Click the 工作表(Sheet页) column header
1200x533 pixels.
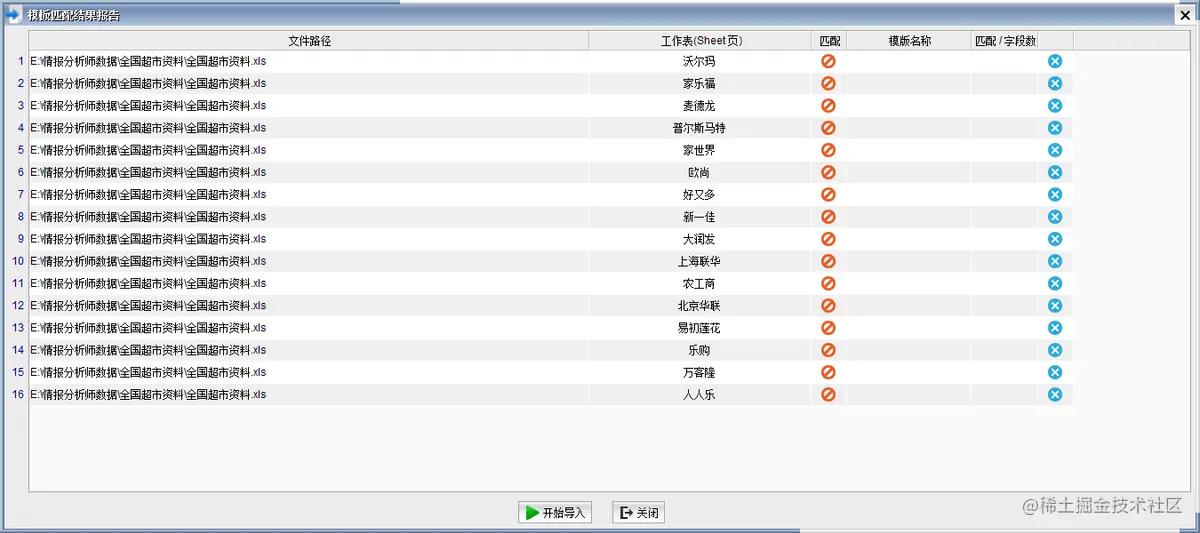pos(700,41)
